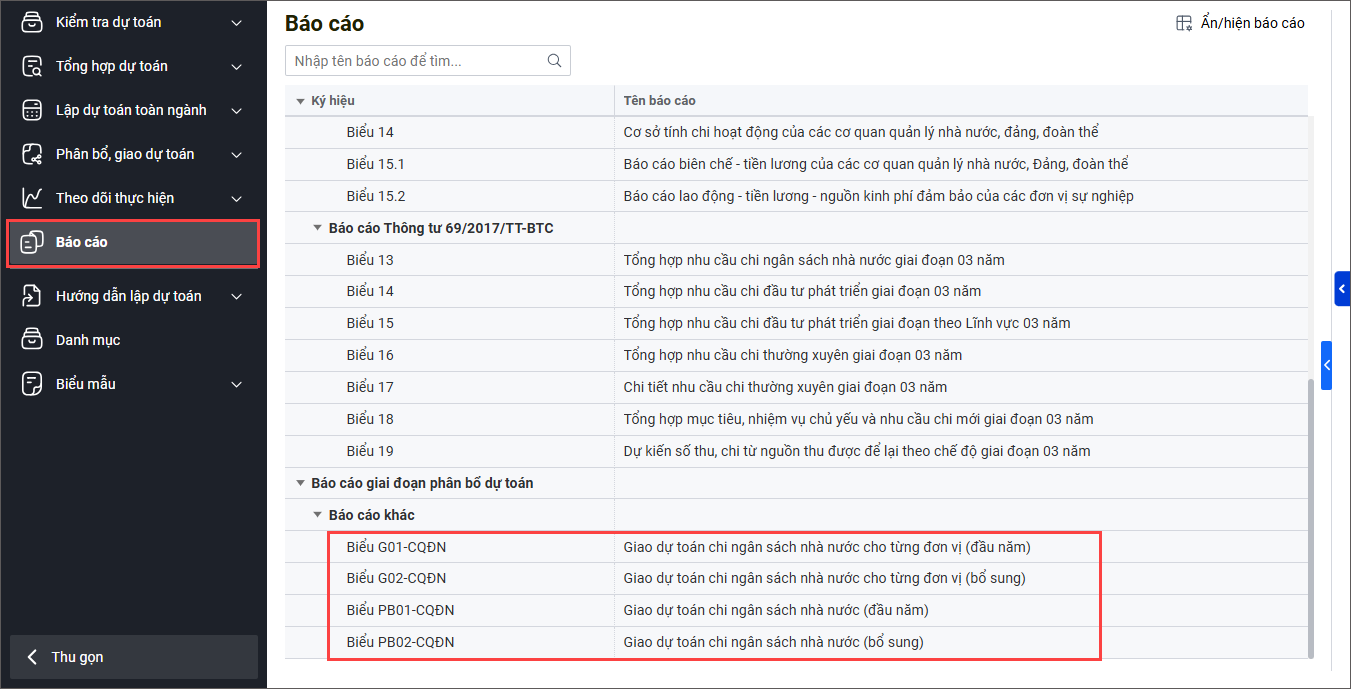Collapse the Báo cáo khác group
The width and height of the screenshot is (1351, 689).
coord(318,515)
